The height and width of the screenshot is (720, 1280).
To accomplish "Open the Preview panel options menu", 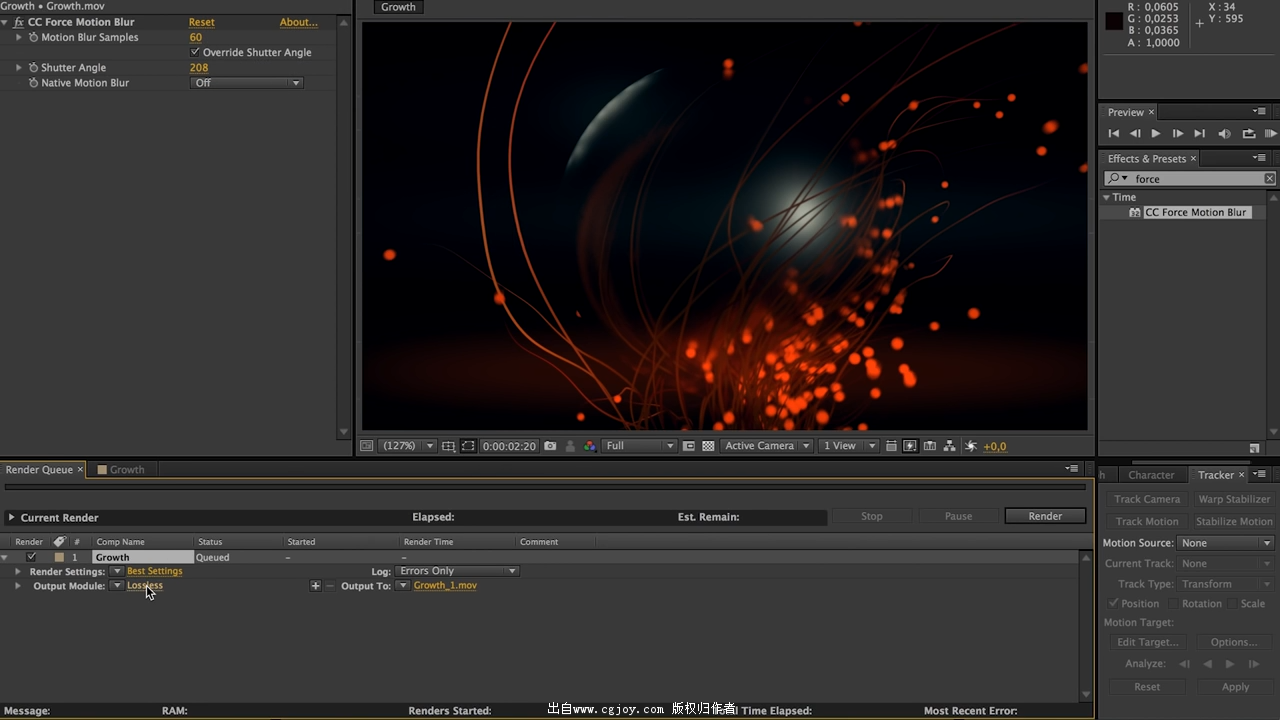I will [1259, 111].
